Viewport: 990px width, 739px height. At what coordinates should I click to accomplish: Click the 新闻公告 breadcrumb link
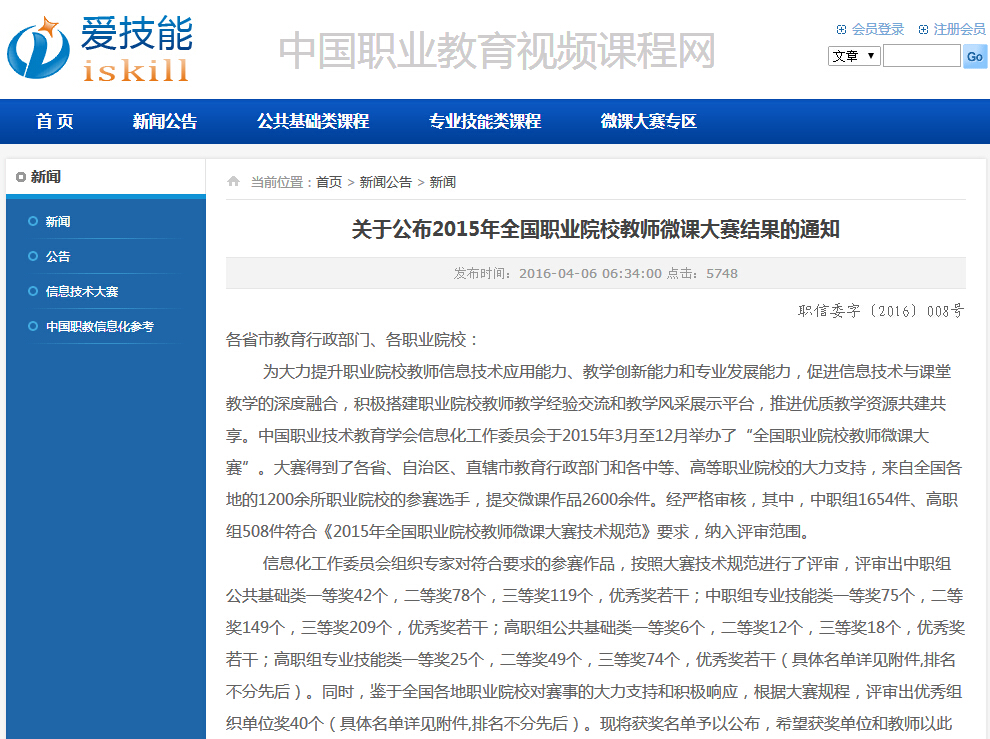click(x=386, y=182)
